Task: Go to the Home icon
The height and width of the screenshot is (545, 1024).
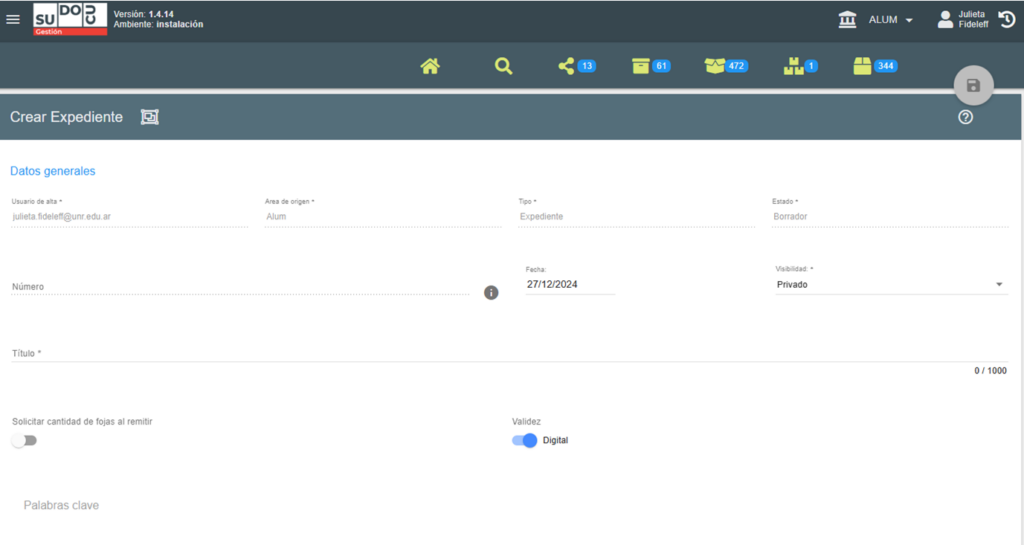Action: tap(430, 66)
